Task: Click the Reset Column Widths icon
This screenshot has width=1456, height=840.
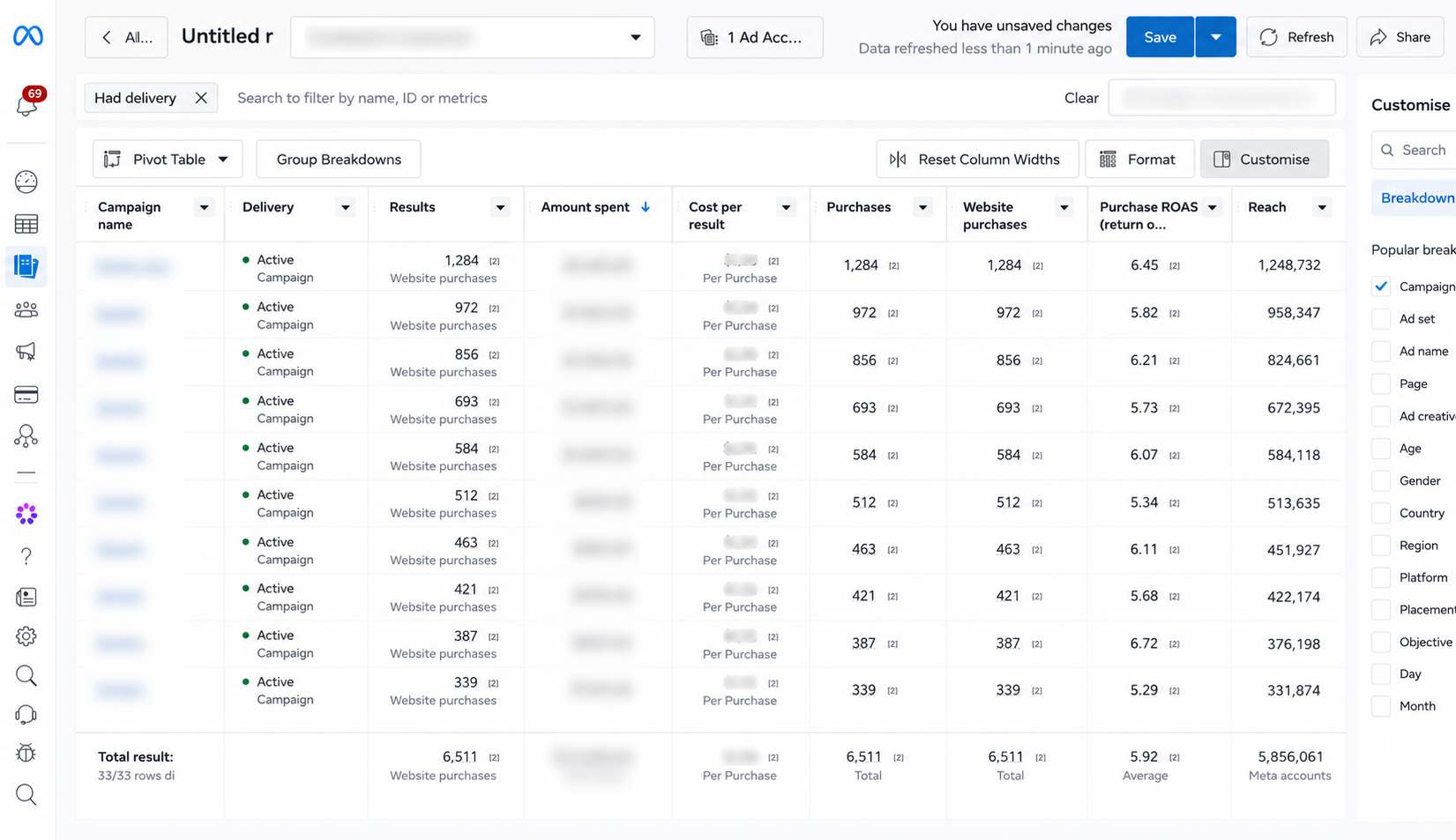Action: (x=898, y=160)
